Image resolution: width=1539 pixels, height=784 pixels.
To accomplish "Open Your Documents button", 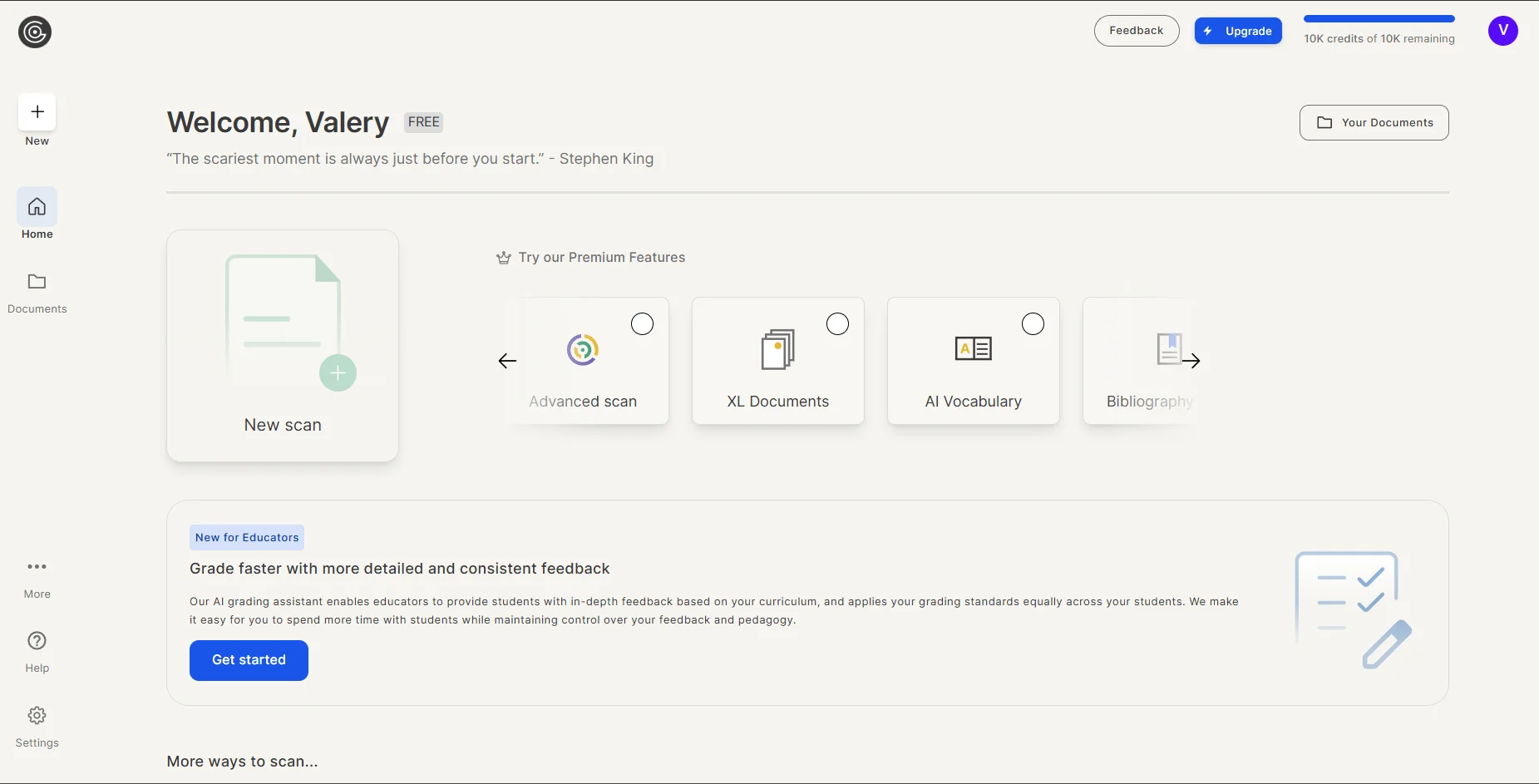I will coord(1374,122).
